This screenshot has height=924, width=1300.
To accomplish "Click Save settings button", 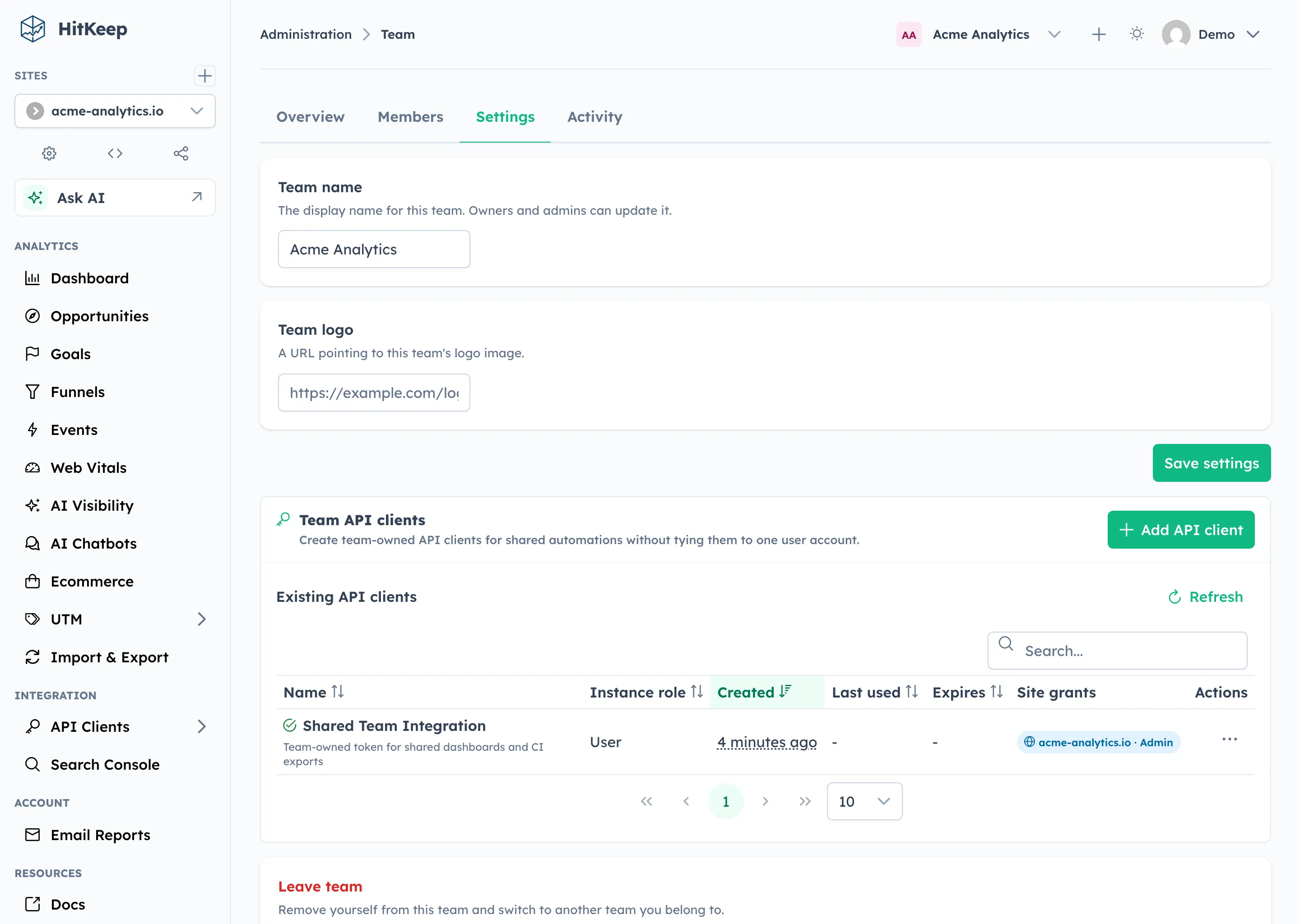I will tap(1211, 463).
